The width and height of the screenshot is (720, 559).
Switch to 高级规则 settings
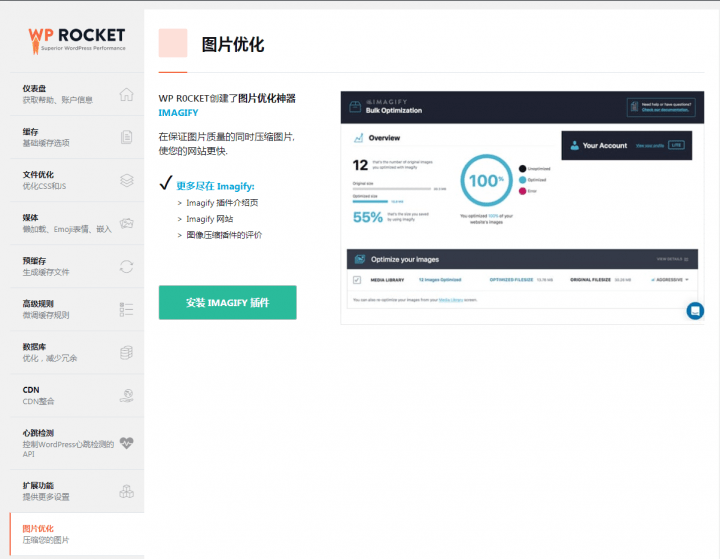click(77, 310)
